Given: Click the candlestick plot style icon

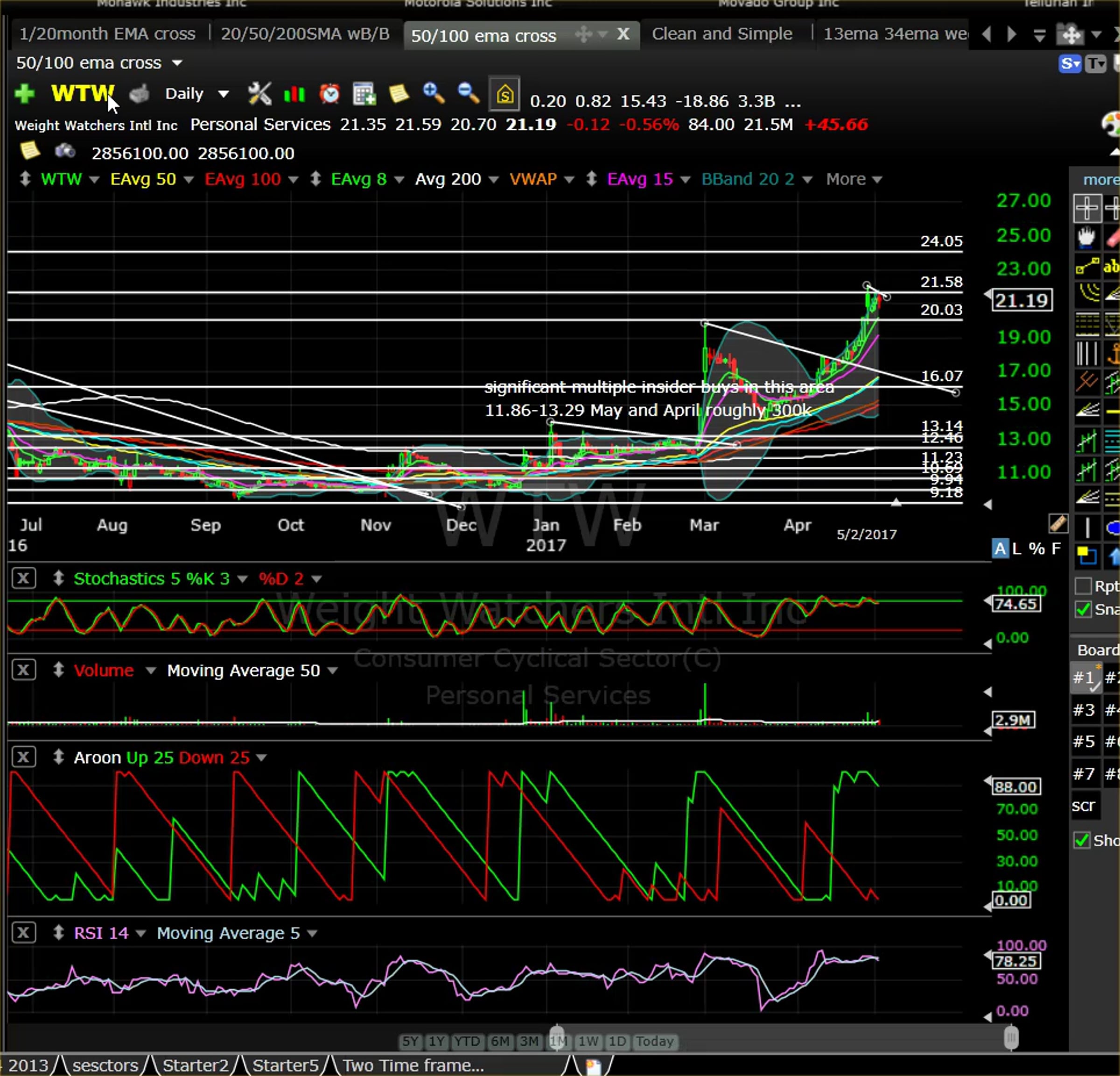Looking at the screenshot, I should tap(294, 94).
